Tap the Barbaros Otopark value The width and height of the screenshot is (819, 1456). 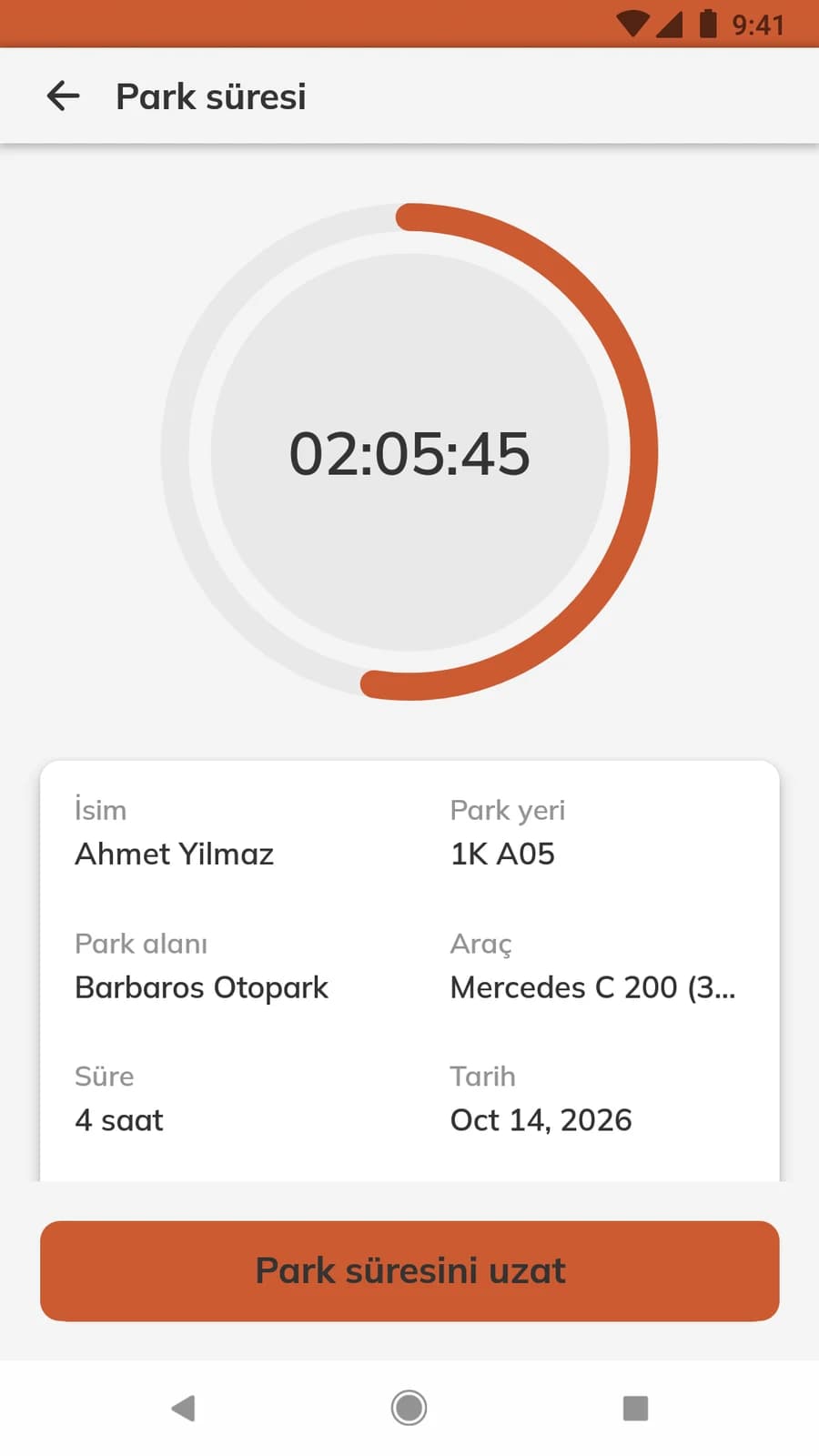(201, 987)
